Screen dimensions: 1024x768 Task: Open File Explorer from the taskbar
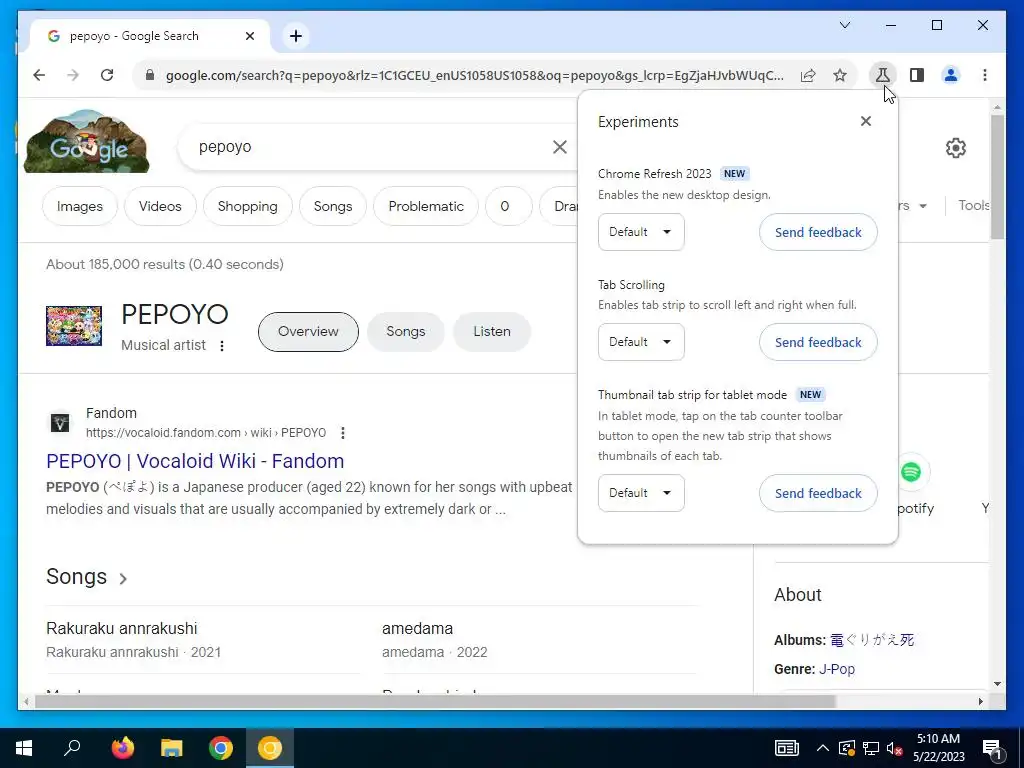[172, 748]
